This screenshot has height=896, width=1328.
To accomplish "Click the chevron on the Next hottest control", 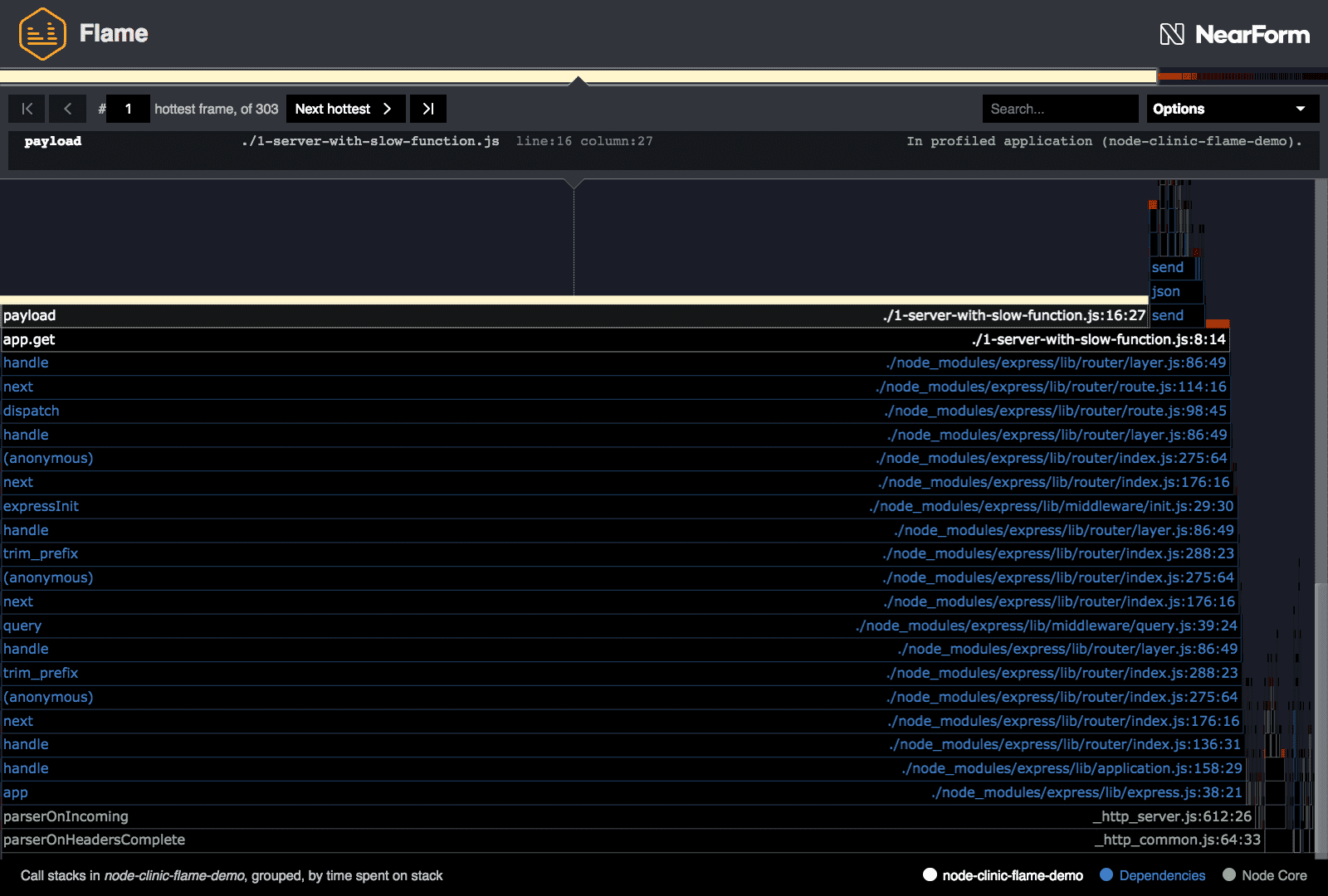I will click(x=387, y=108).
